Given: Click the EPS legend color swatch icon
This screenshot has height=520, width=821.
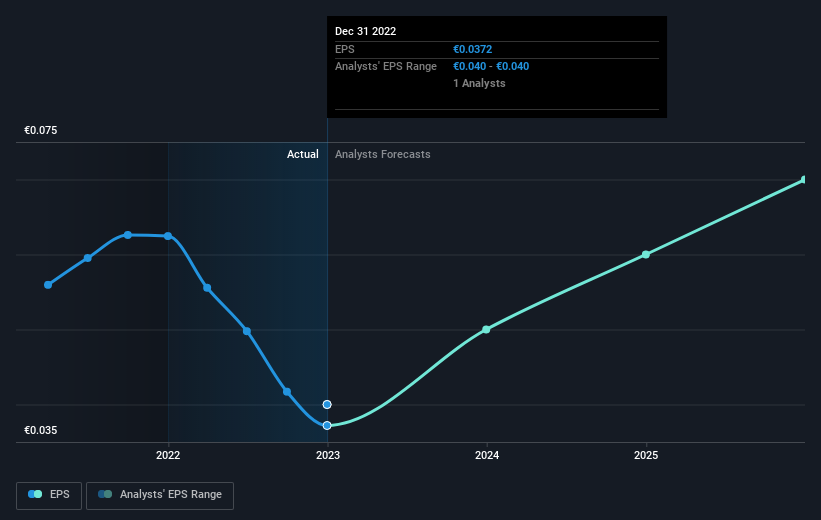Looking at the screenshot, I should (35, 494).
